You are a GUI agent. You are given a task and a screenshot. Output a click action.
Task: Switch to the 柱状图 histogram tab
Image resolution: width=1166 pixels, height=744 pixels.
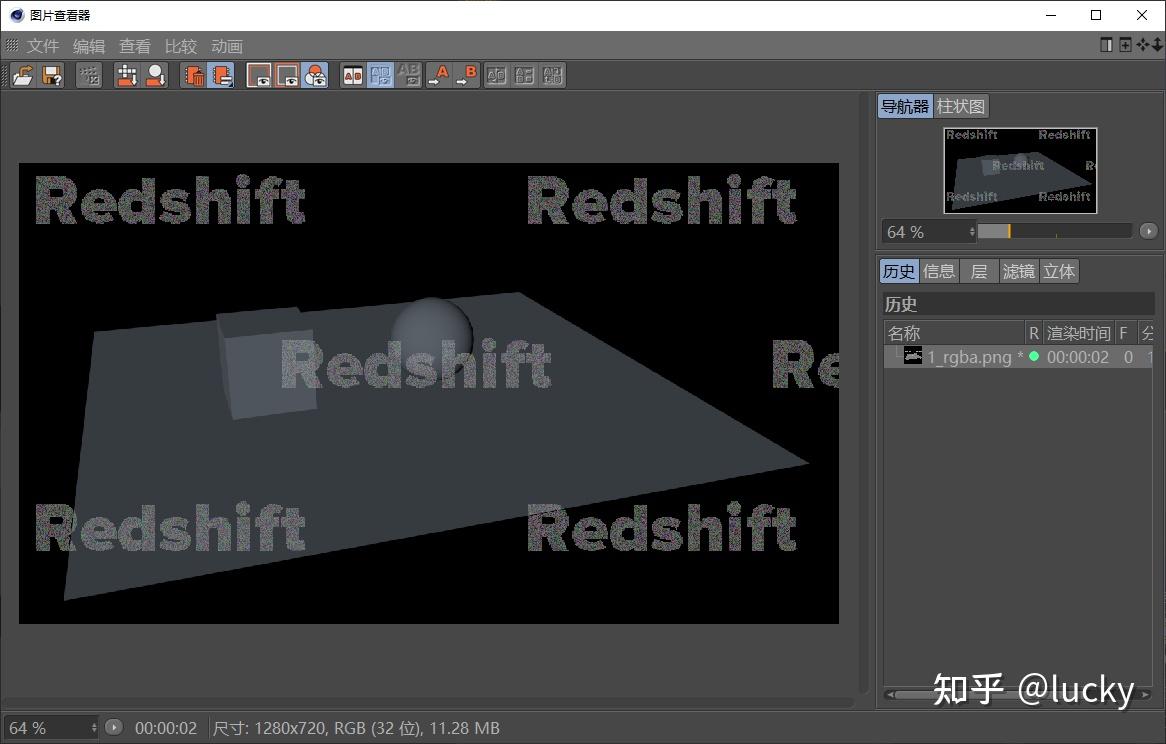click(x=961, y=106)
